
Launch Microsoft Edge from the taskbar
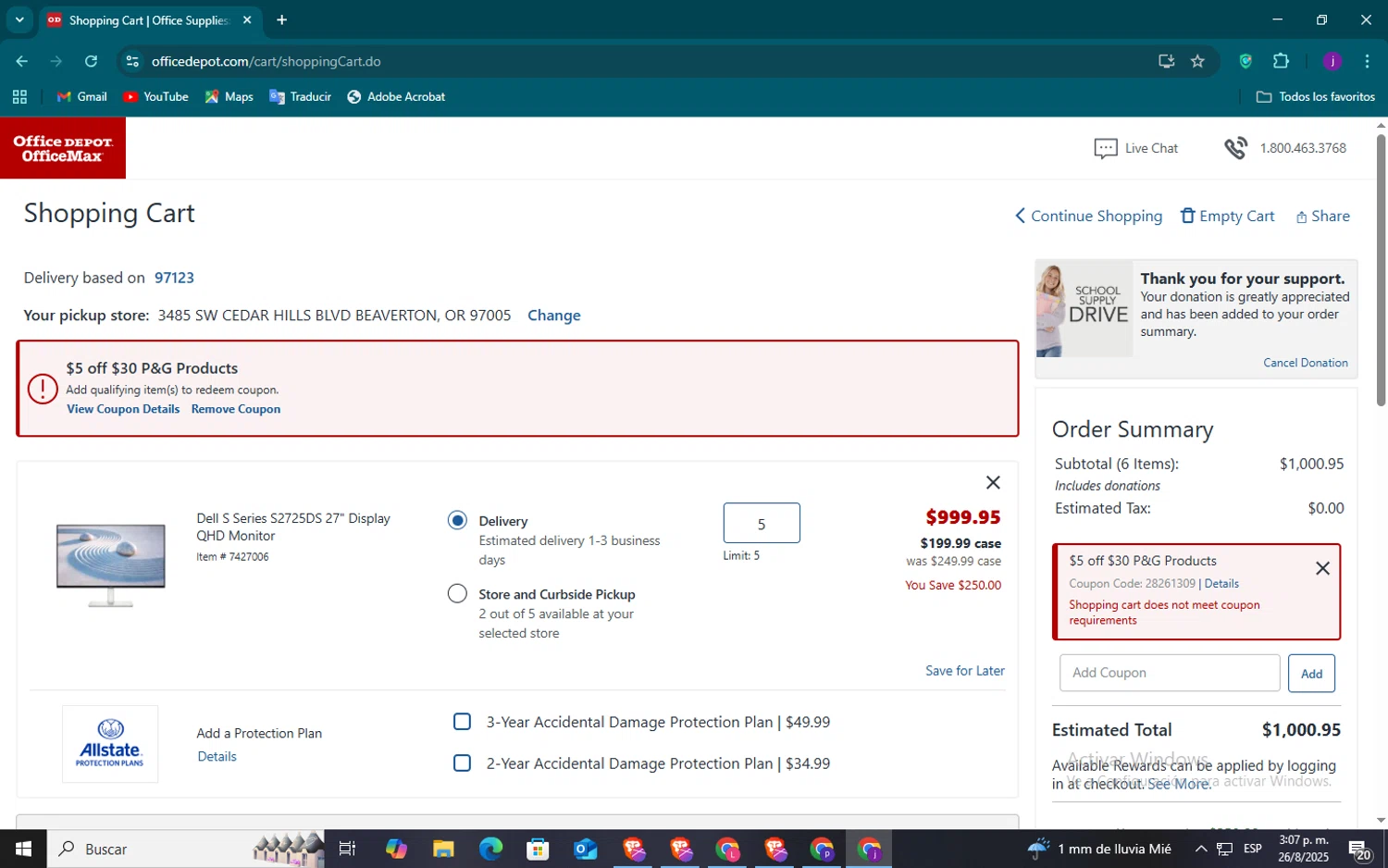click(490, 849)
